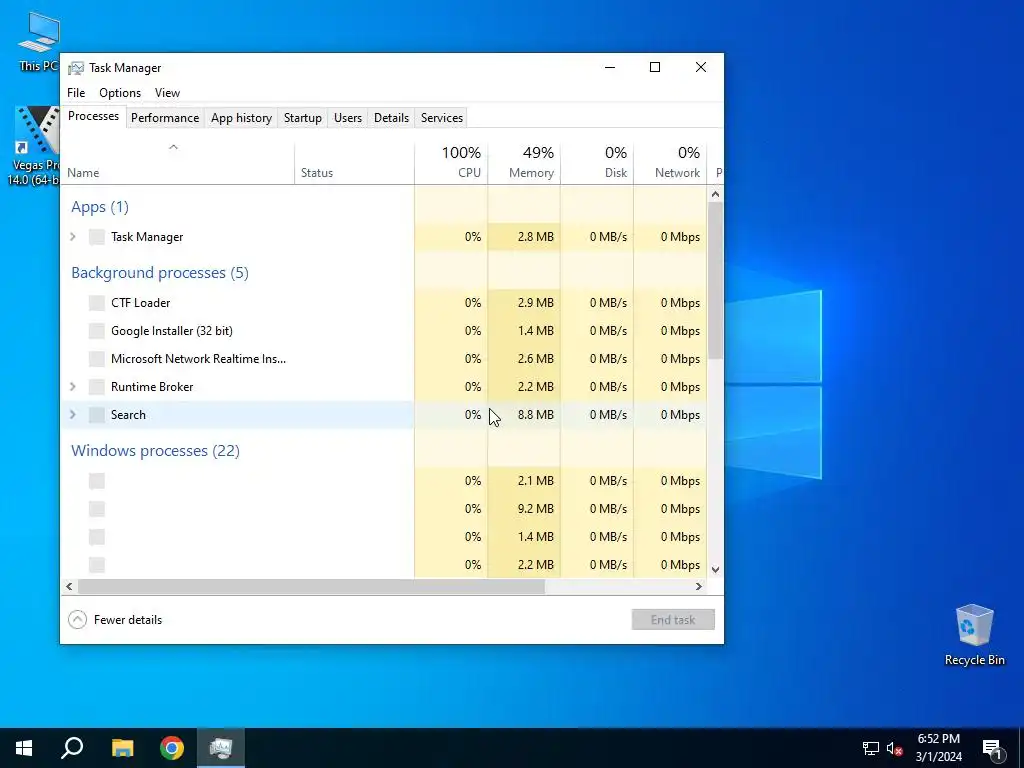Open taskbar Search magnifier
The height and width of the screenshot is (768, 1024).
pos(72,748)
